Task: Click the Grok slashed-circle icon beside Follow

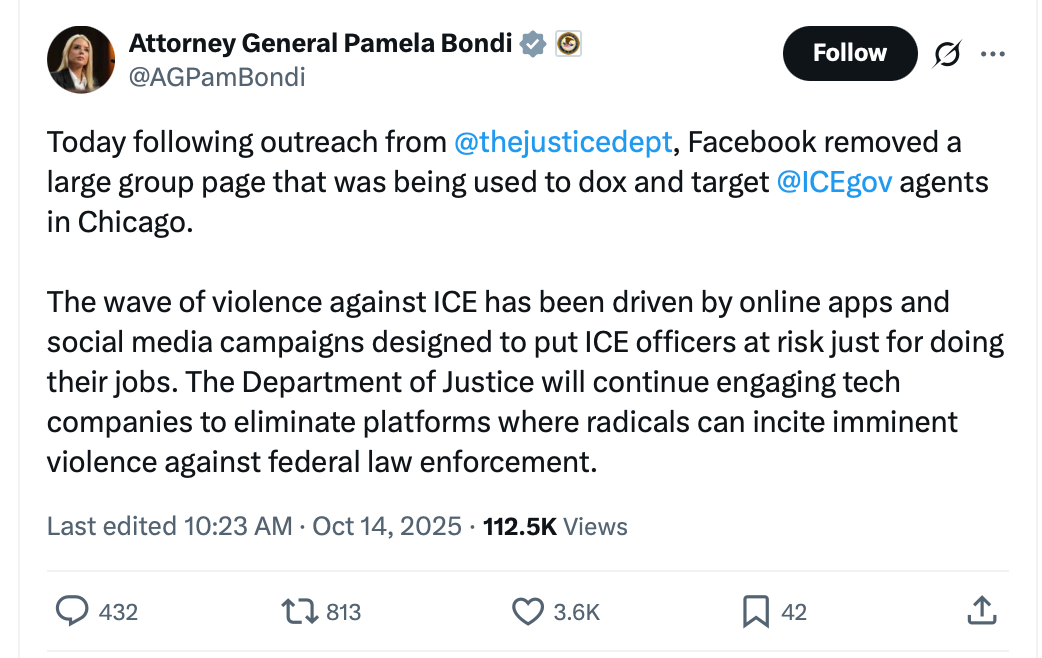Action: click(x=945, y=54)
